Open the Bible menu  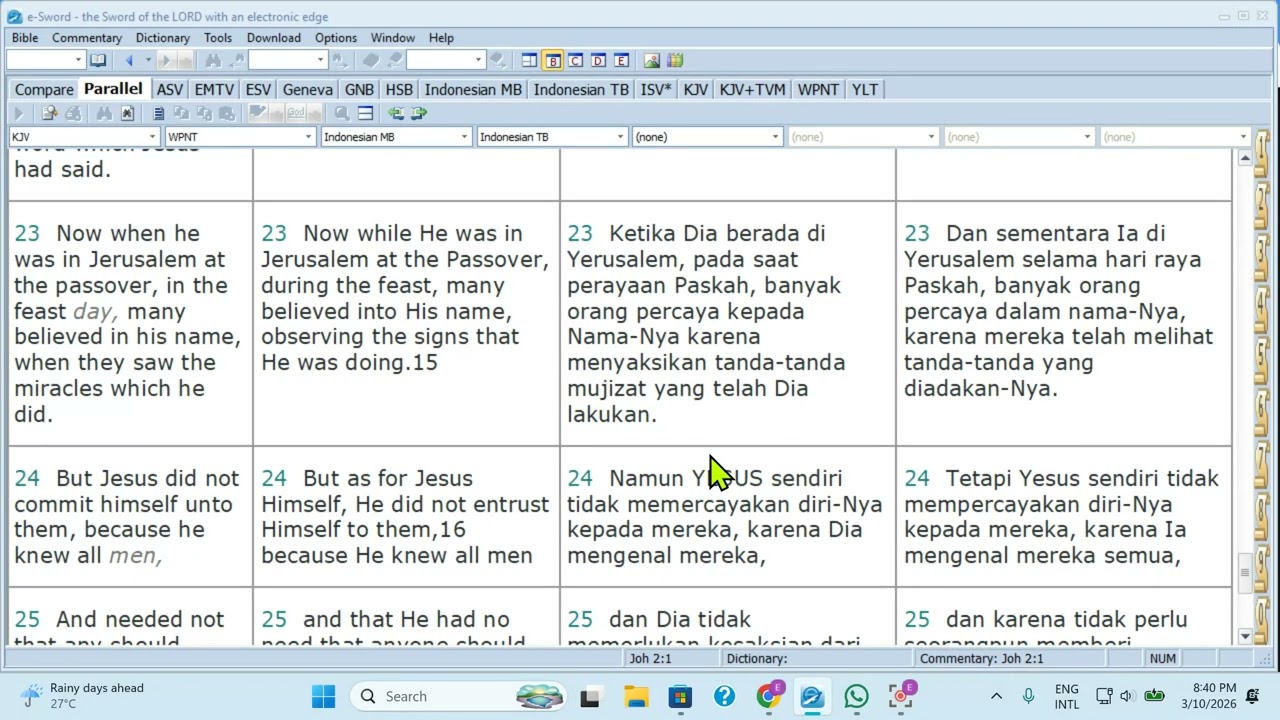(25, 37)
